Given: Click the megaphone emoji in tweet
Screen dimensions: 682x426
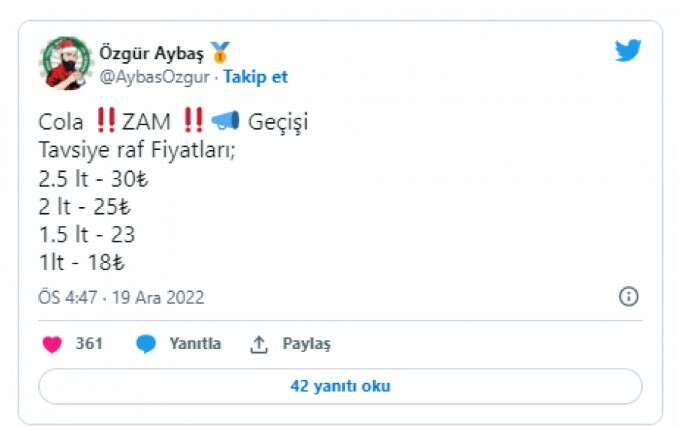Looking at the screenshot, I should pyautogui.click(x=225, y=121).
